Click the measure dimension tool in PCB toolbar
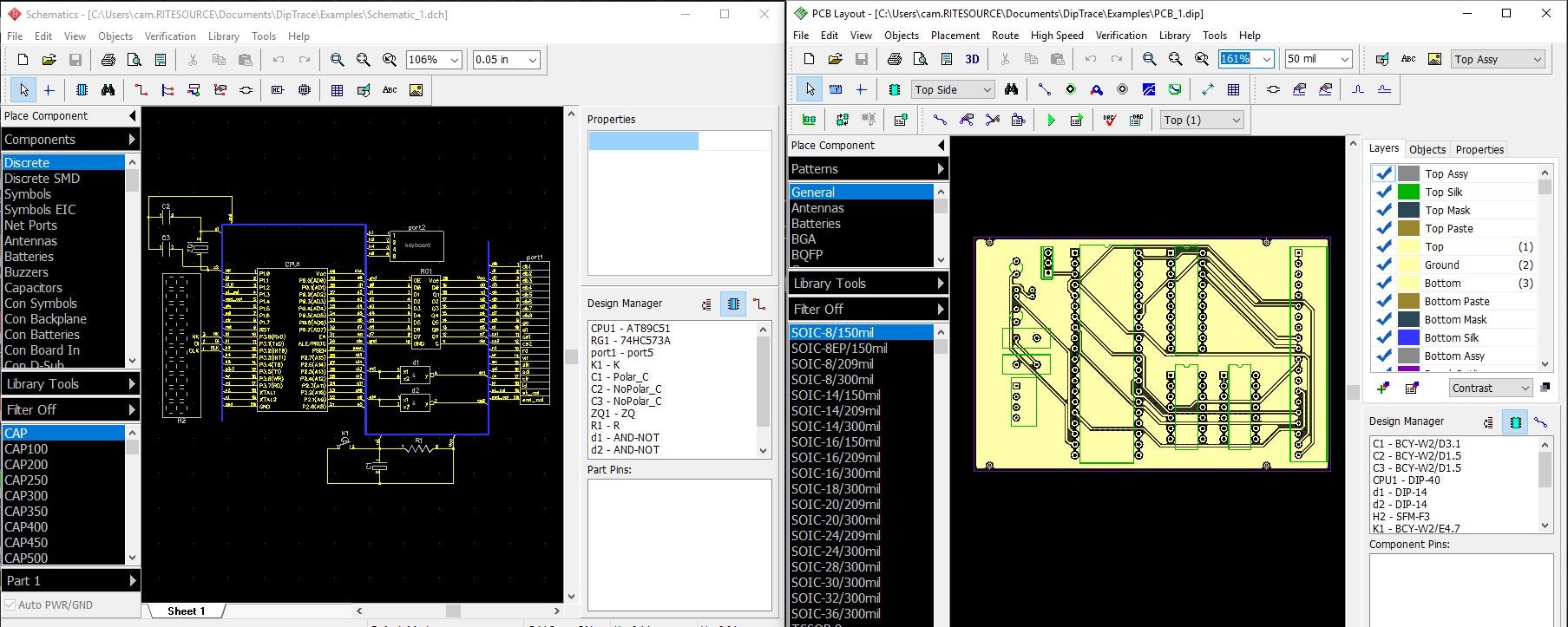Image resolution: width=1568 pixels, height=627 pixels. (x=1207, y=90)
